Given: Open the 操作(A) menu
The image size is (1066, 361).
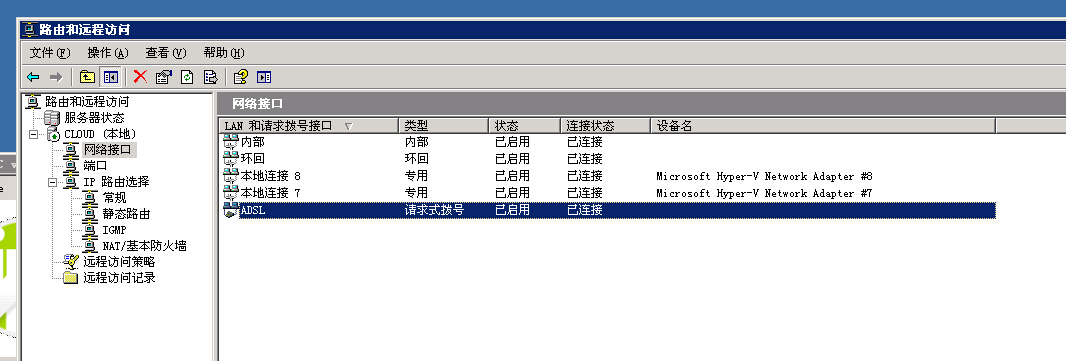Looking at the screenshot, I should tap(108, 53).
